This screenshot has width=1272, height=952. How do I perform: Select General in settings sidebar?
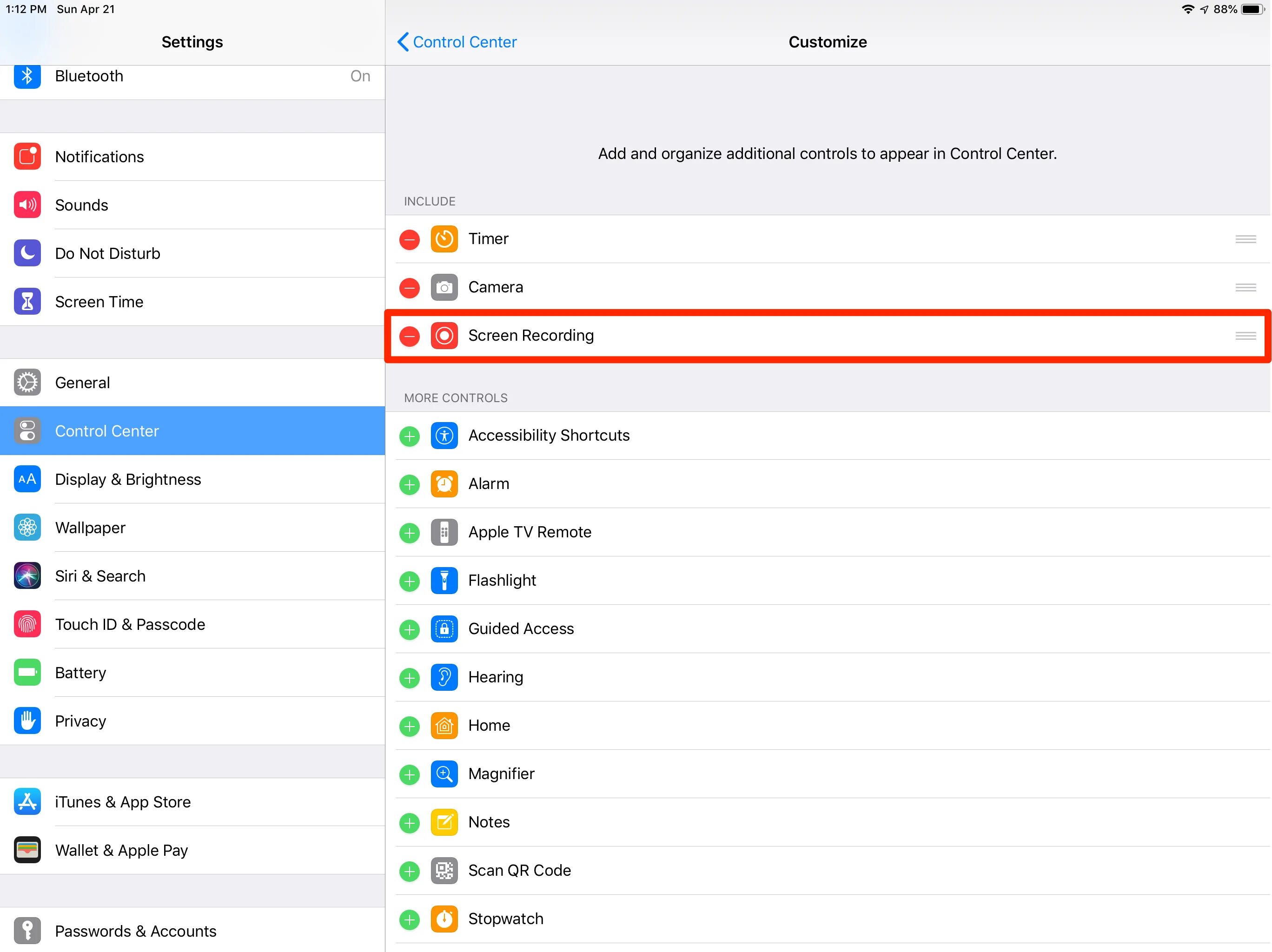click(83, 383)
